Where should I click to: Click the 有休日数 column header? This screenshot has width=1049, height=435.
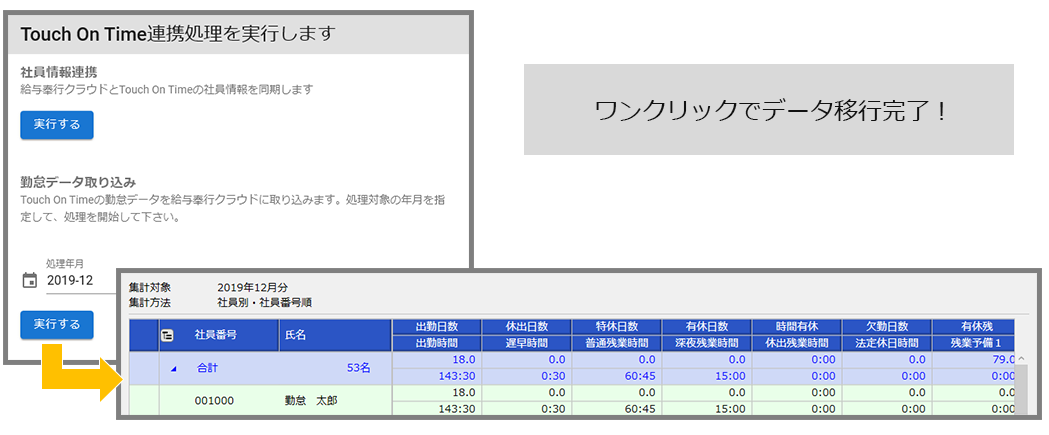click(707, 327)
